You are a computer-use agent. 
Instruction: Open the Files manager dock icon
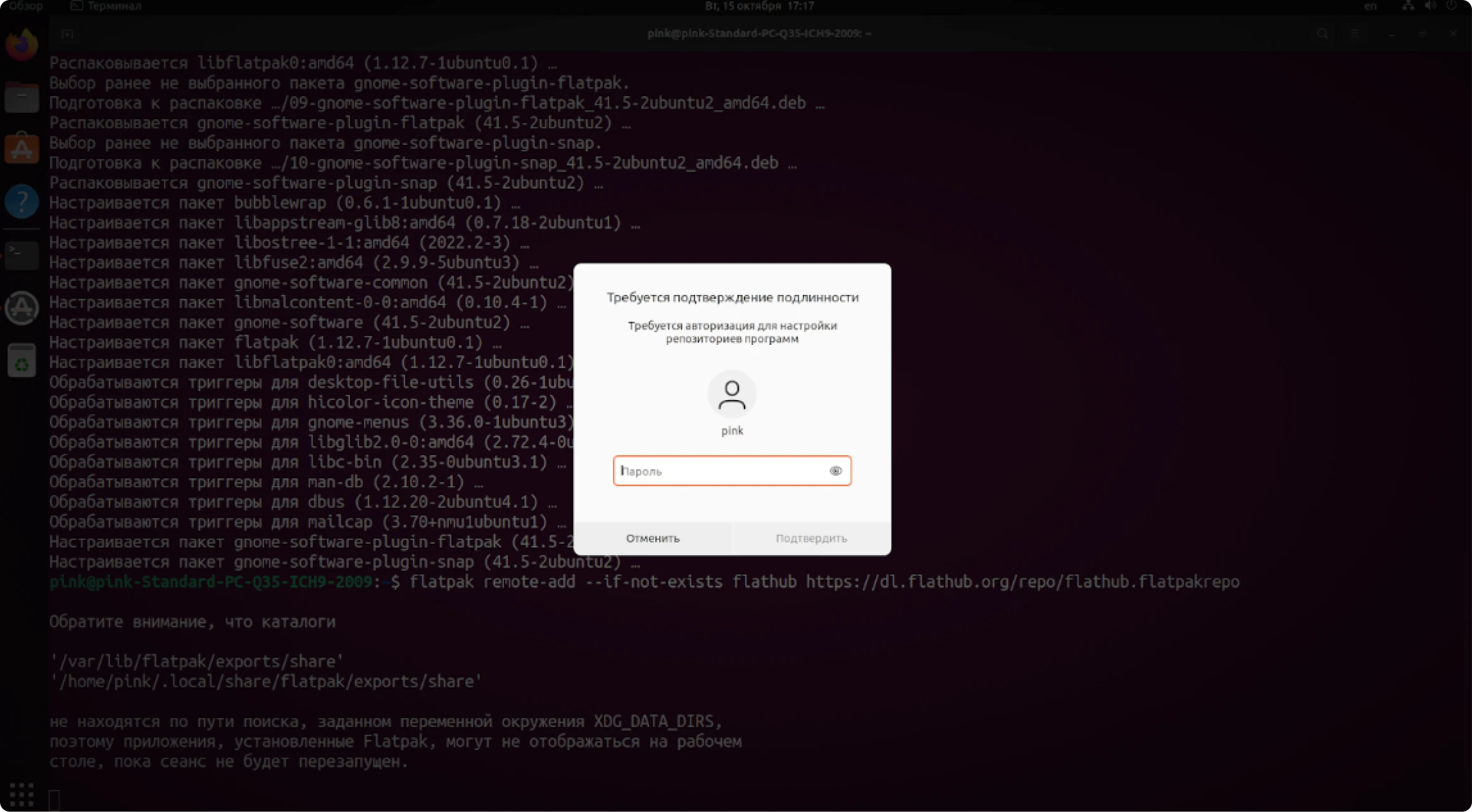click(x=22, y=98)
